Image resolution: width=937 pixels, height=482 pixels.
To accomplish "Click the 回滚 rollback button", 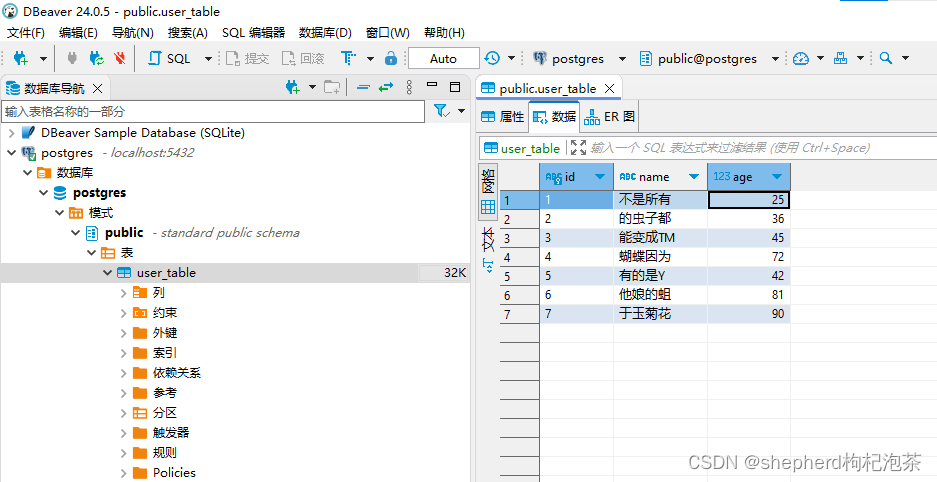I will (303, 58).
